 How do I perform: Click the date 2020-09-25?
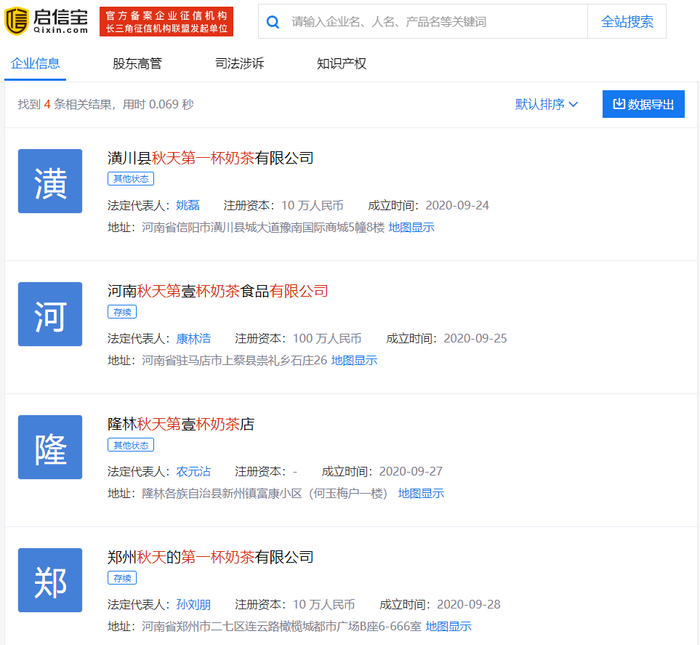(475, 338)
